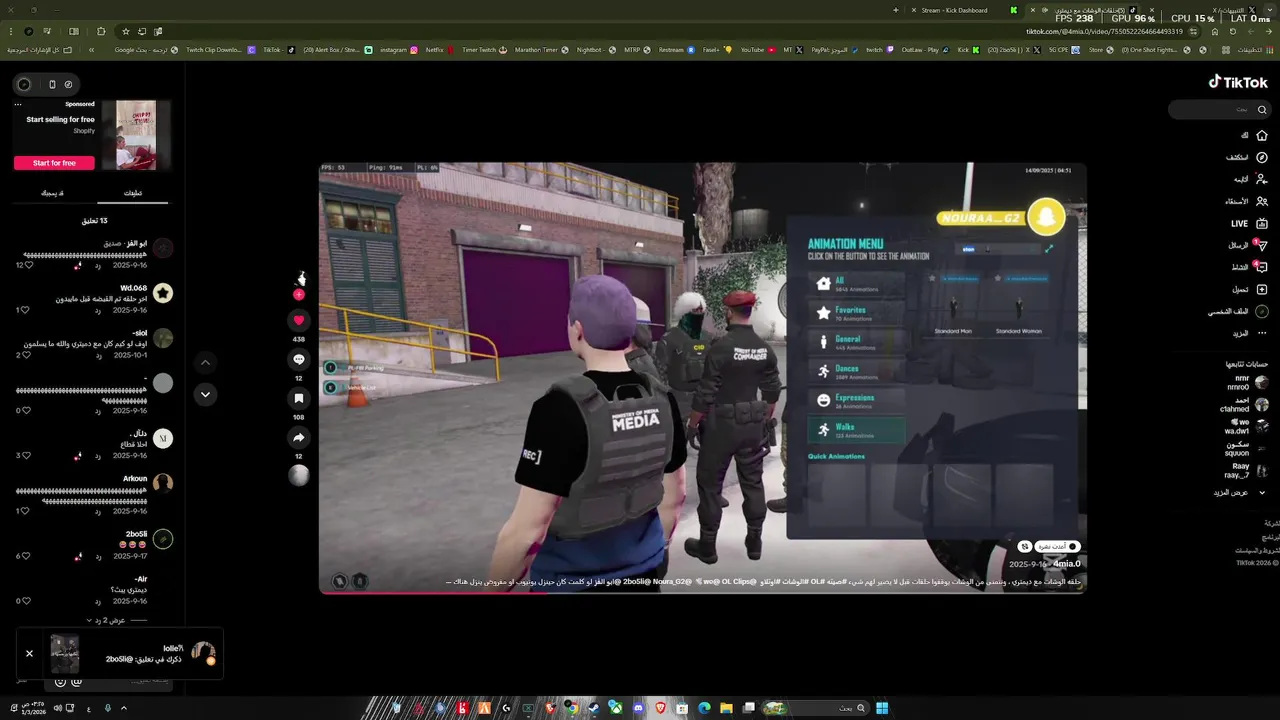This screenshot has height=720, width=1280.
Task: Insert a mention with the @ icon
Action: [77, 681]
